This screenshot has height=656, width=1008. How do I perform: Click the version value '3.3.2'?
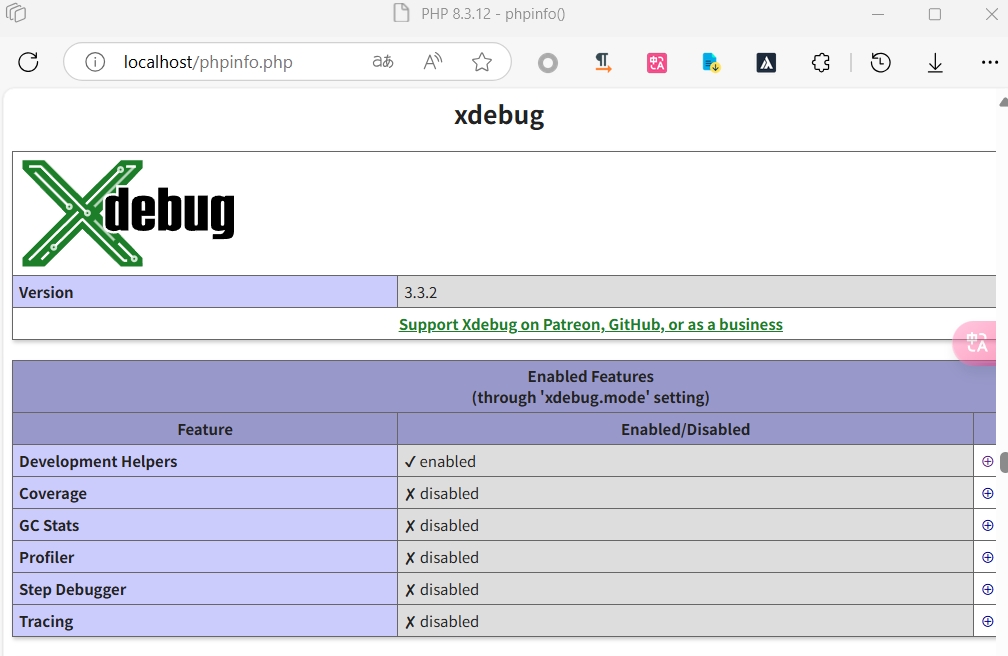click(420, 293)
